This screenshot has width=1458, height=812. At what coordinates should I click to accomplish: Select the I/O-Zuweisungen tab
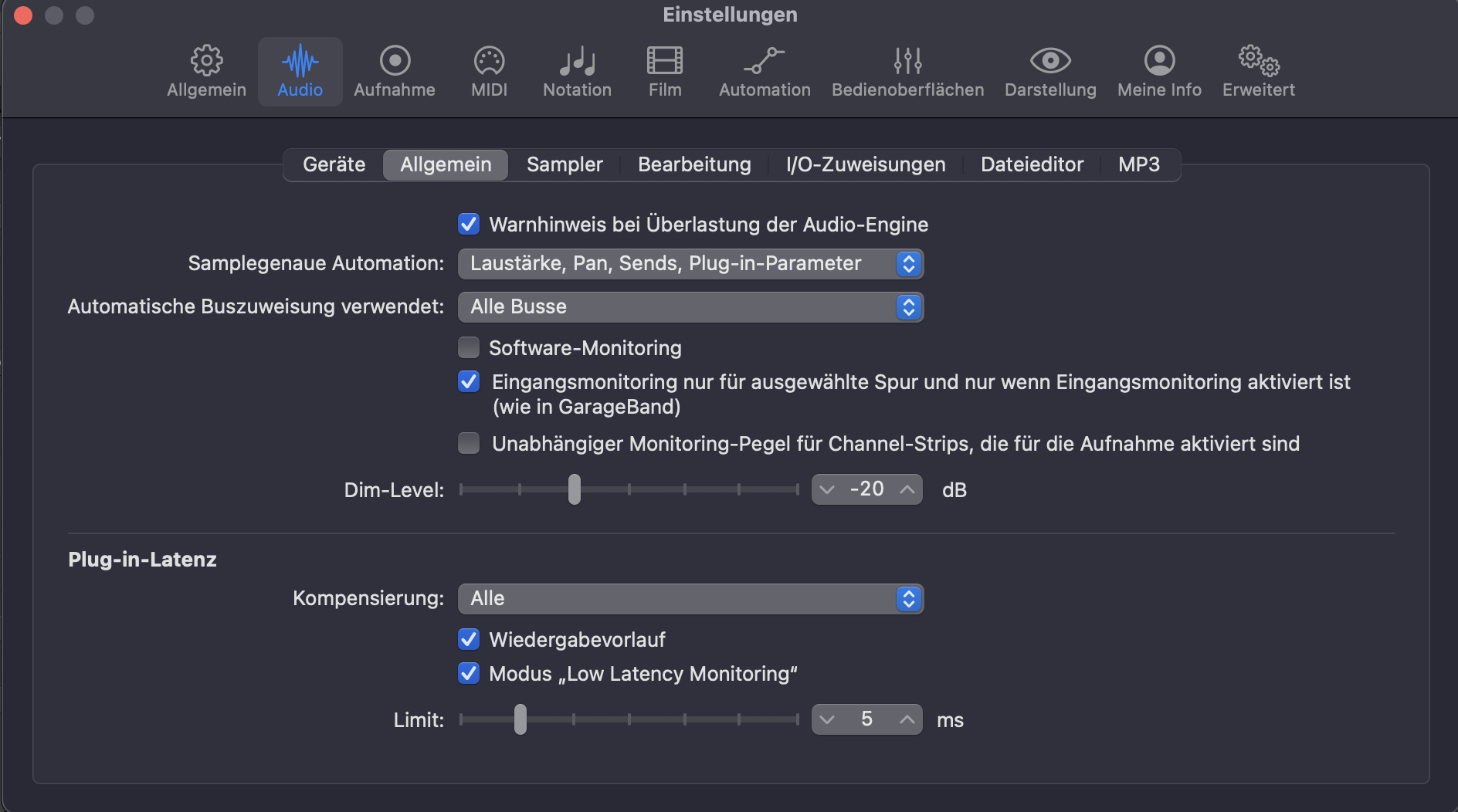[865, 164]
